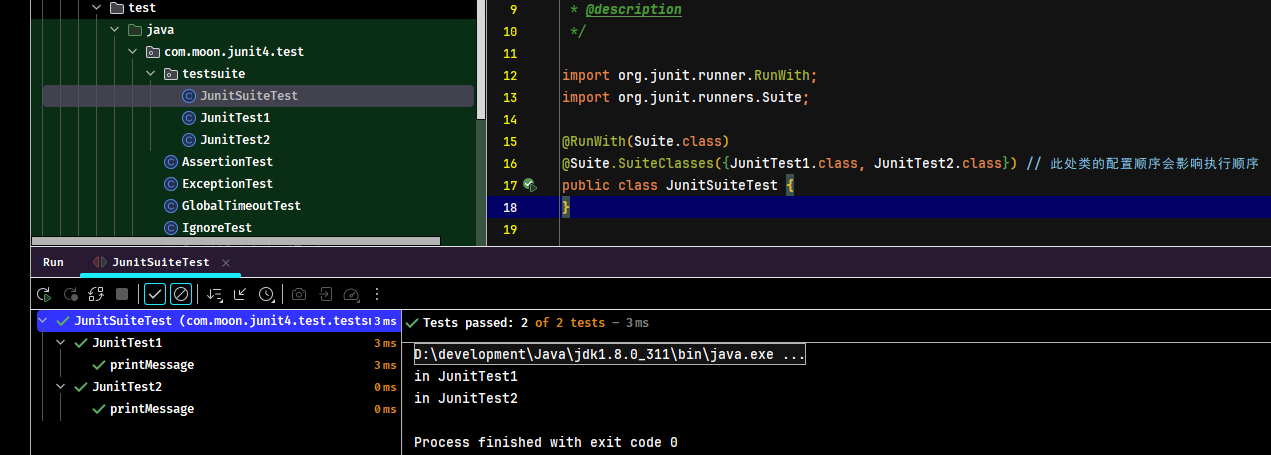This screenshot has height=455, width=1271.
Task: Toggle Show Ignored tests button
Action: pos(181,294)
